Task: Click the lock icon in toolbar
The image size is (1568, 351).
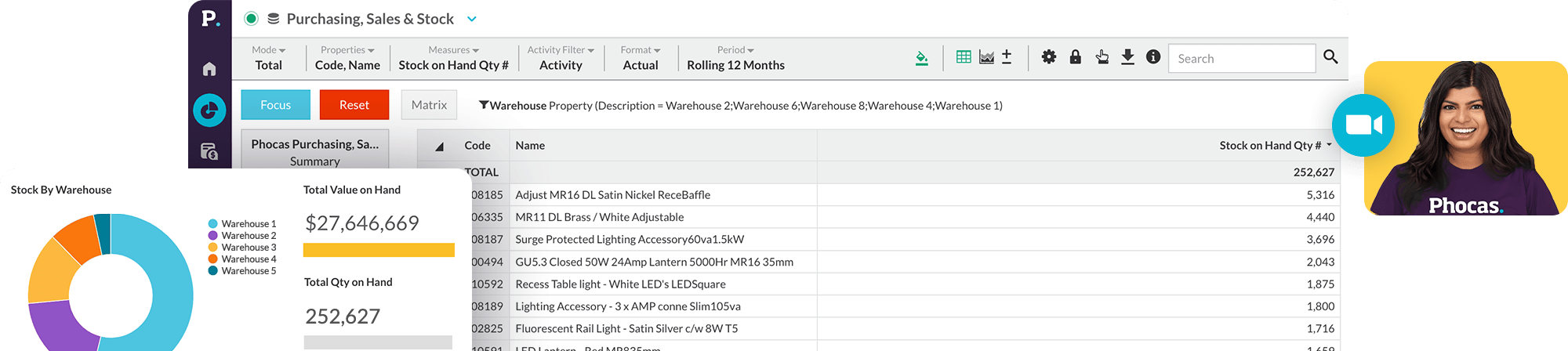Action: (x=1076, y=57)
